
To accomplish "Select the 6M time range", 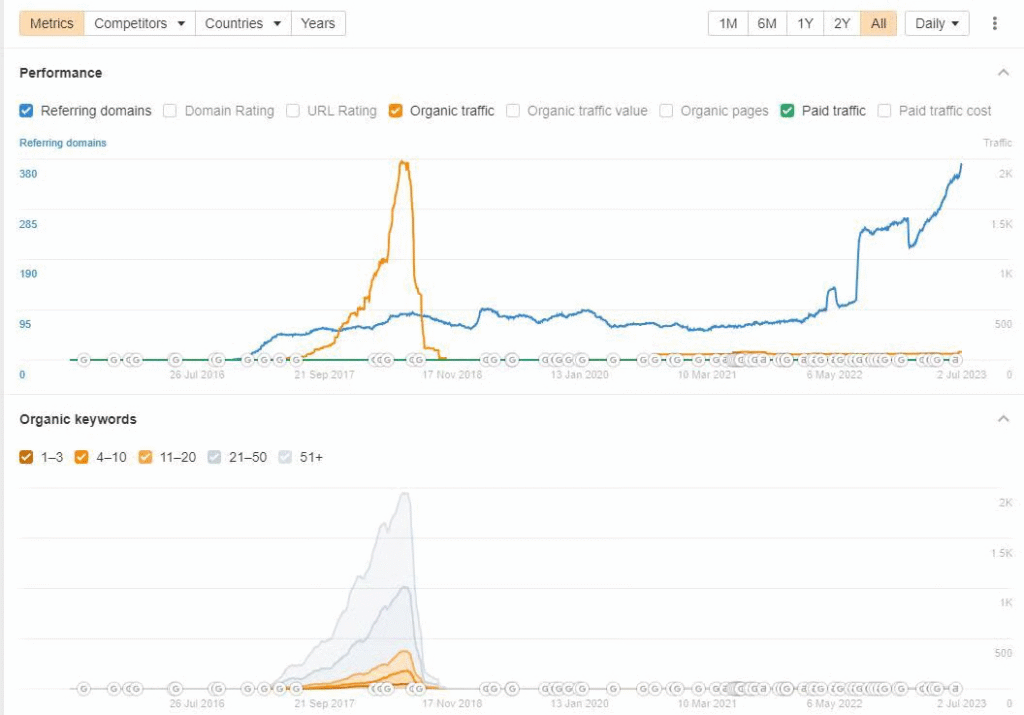I will click(x=767, y=23).
